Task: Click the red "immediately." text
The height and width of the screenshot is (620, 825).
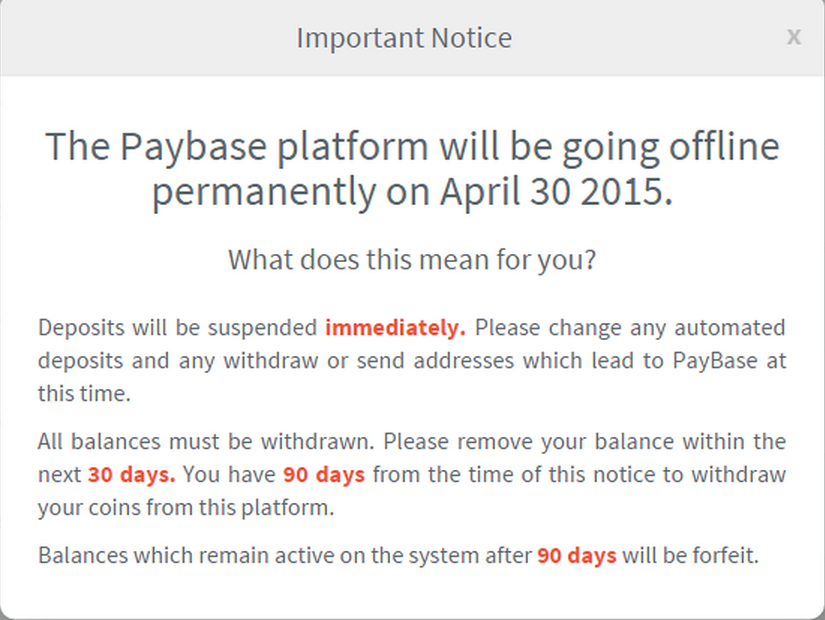Action: click(x=395, y=328)
